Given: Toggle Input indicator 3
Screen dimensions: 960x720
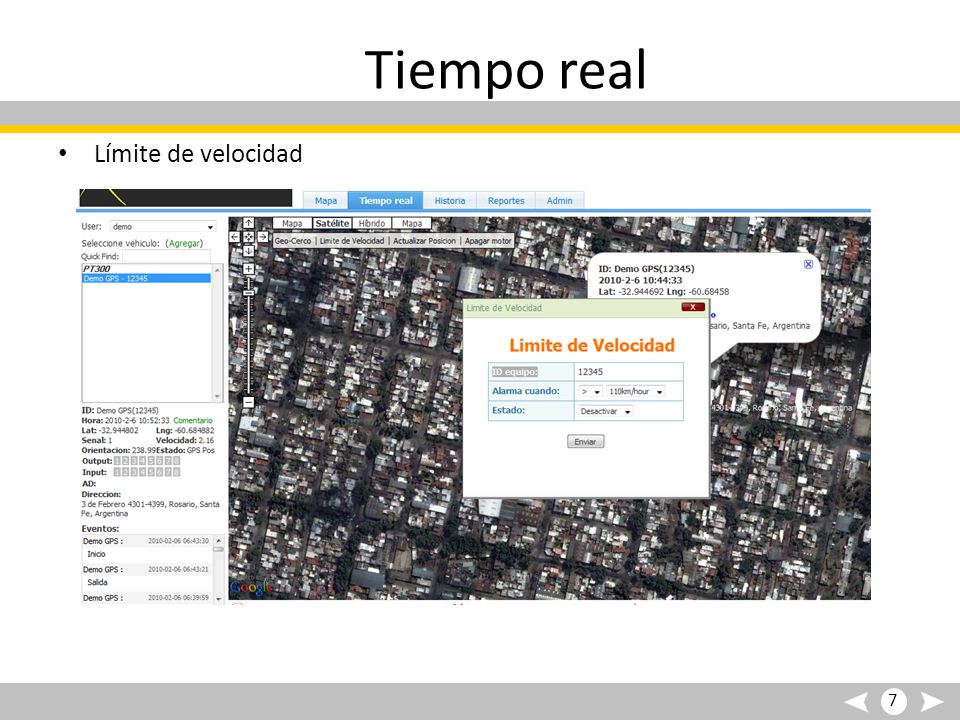Looking at the screenshot, I should 134,473.
